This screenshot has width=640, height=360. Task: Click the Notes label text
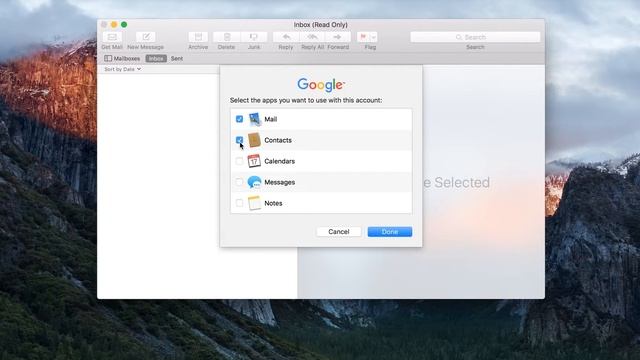point(273,203)
